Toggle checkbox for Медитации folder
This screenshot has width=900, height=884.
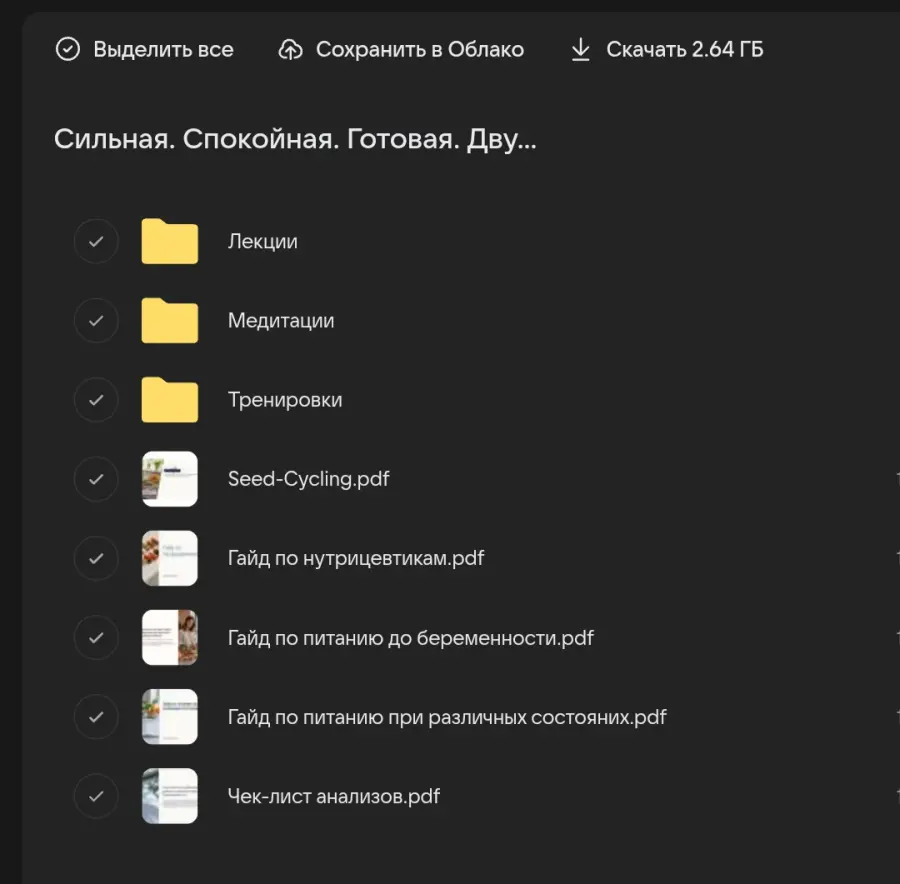[x=96, y=320]
